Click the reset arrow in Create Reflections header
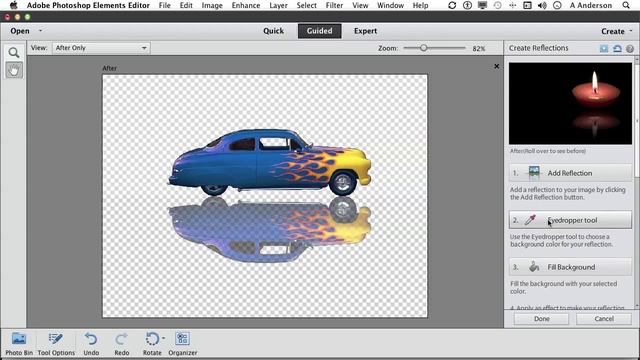 tap(617, 48)
